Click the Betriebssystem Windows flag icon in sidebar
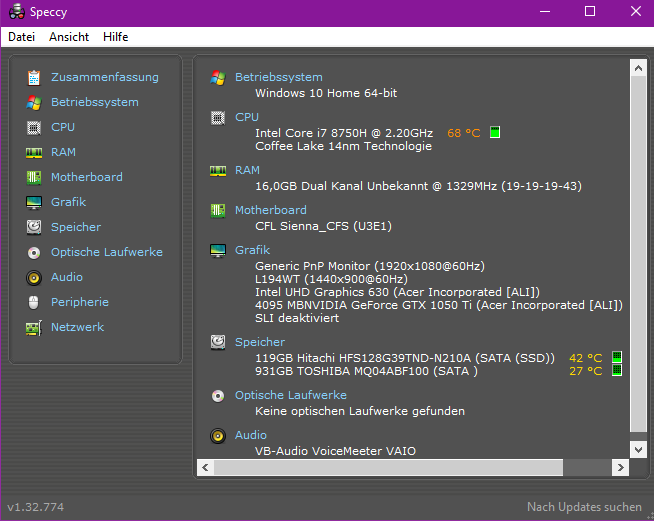 34,103
